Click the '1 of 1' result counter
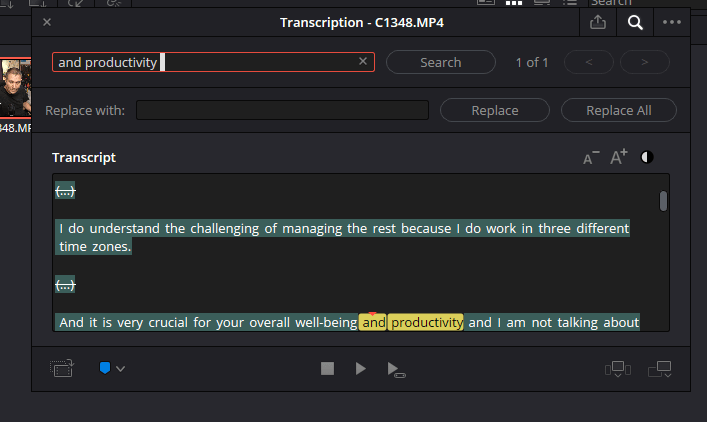Screen dimensions: 707x422 coord(532,62)
